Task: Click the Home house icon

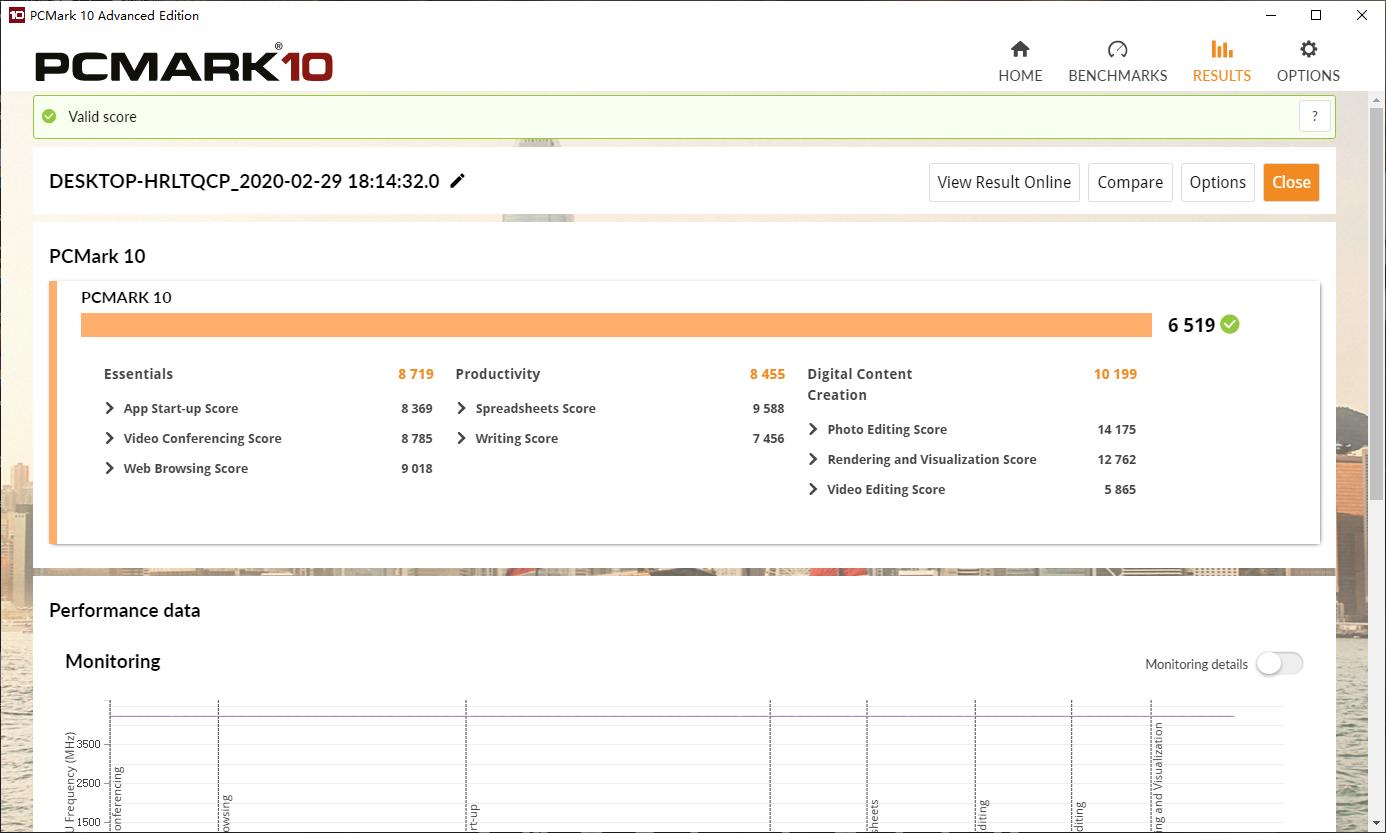Action: point(1020,49)
